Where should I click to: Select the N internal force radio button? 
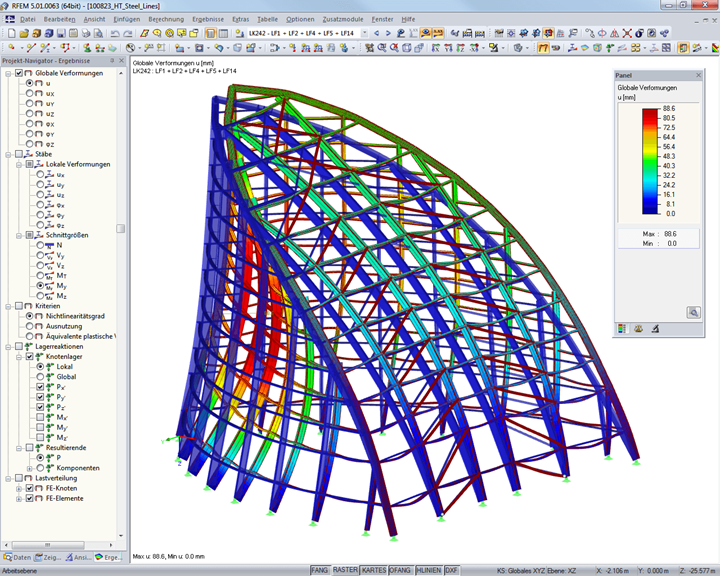tap(40, 245)
